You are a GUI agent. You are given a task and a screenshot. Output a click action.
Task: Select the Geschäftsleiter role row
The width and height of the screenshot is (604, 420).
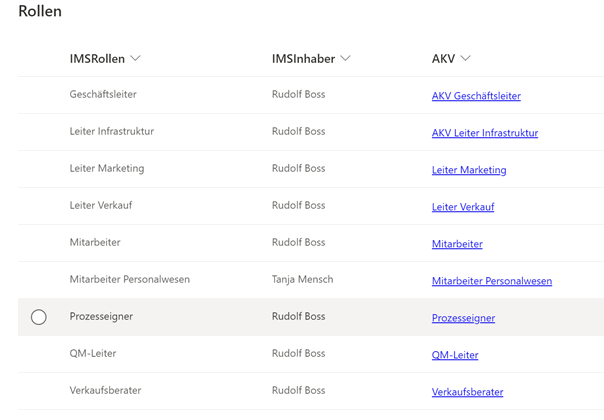tap(311, 95)
